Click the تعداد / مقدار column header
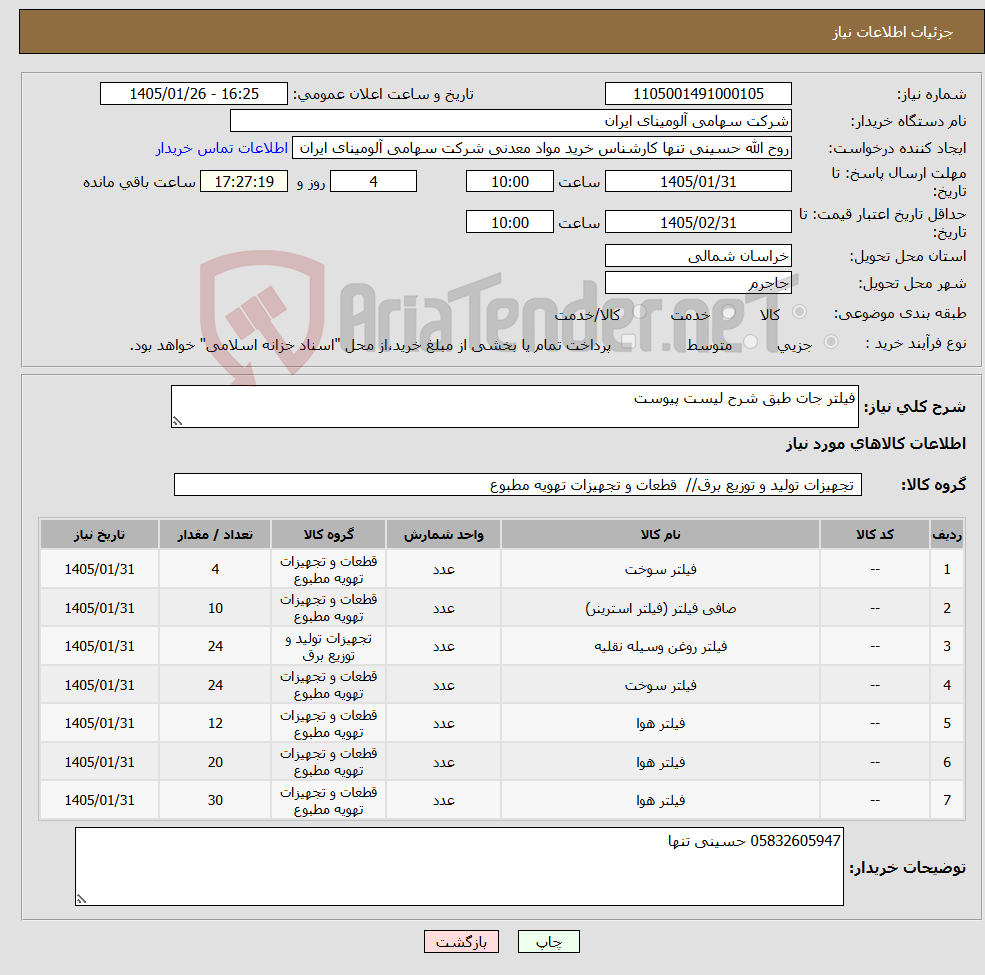 [215, 535]
